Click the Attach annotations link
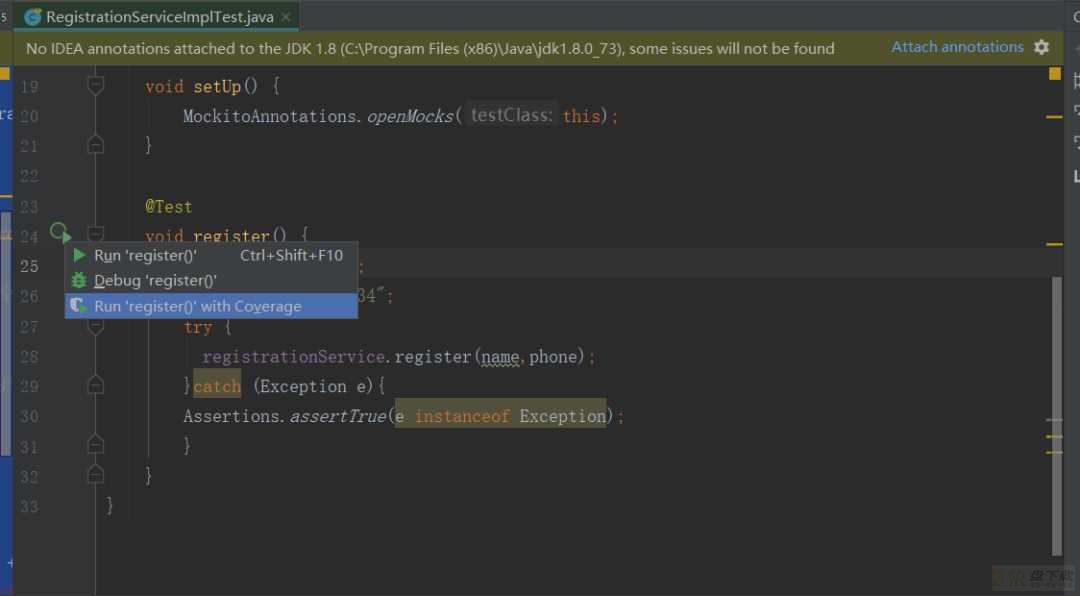This screenshot has width=1080, height=596. [957, 47]
